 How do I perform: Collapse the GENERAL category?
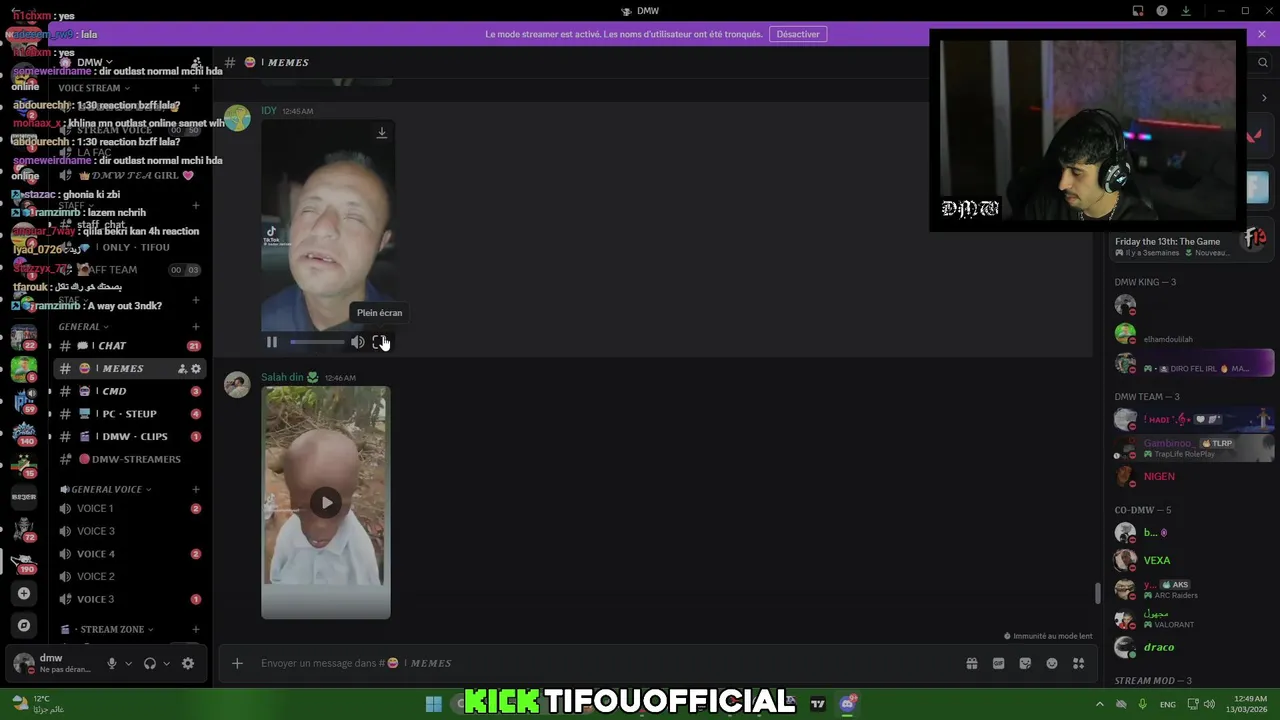[83, 327]
